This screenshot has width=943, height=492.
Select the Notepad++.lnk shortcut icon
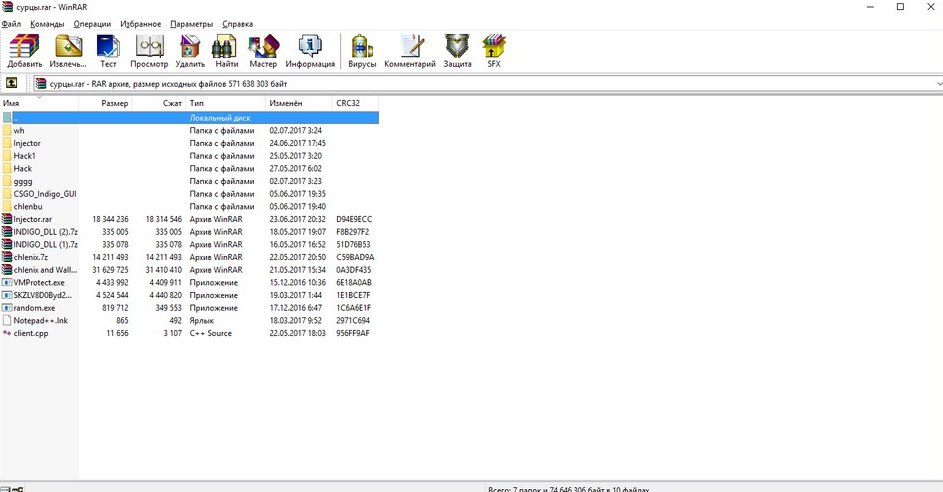point(7,320)
